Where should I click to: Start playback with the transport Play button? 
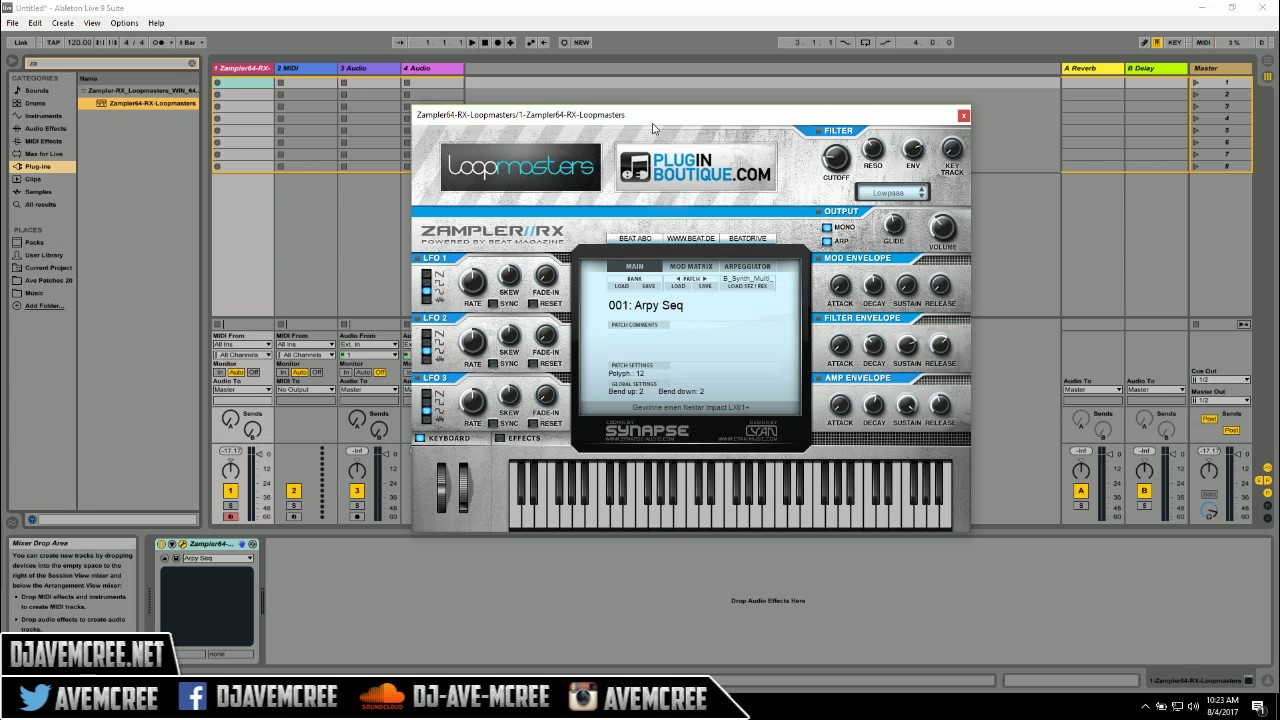(472, 43)
